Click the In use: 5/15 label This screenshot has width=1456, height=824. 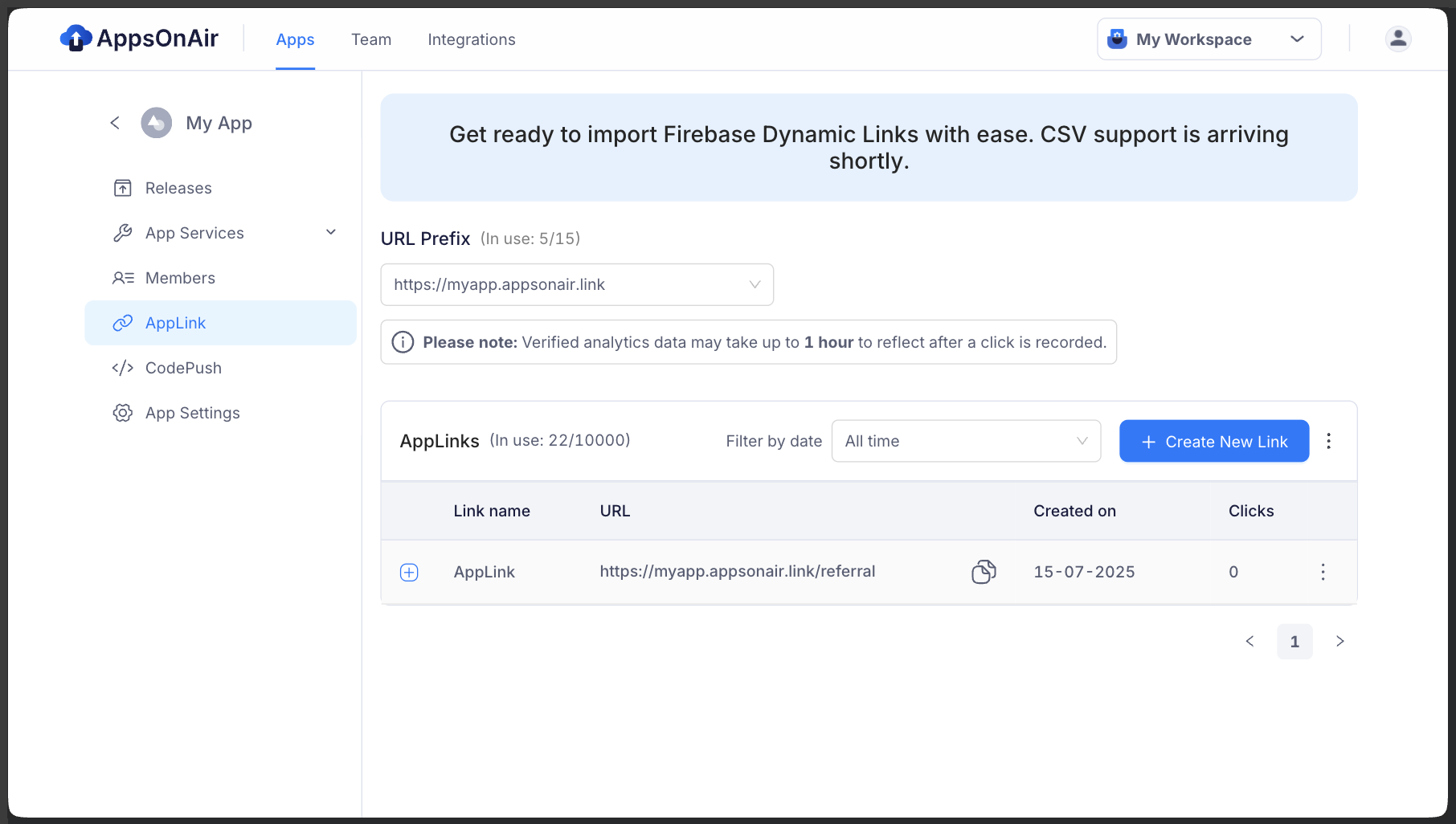coord(530,239)
